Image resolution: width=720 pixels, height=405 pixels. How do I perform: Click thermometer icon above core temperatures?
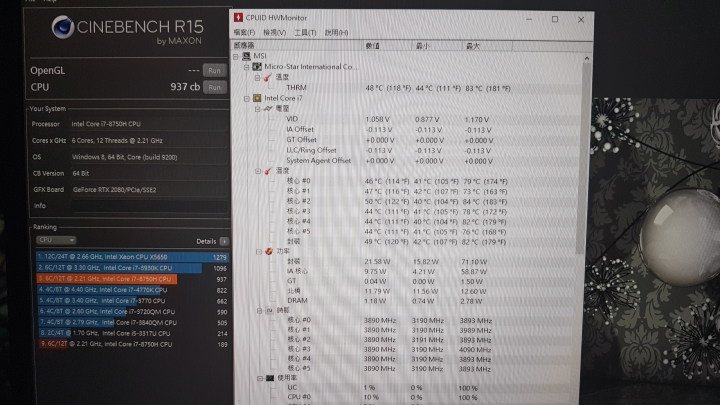(x=268, y=171)
